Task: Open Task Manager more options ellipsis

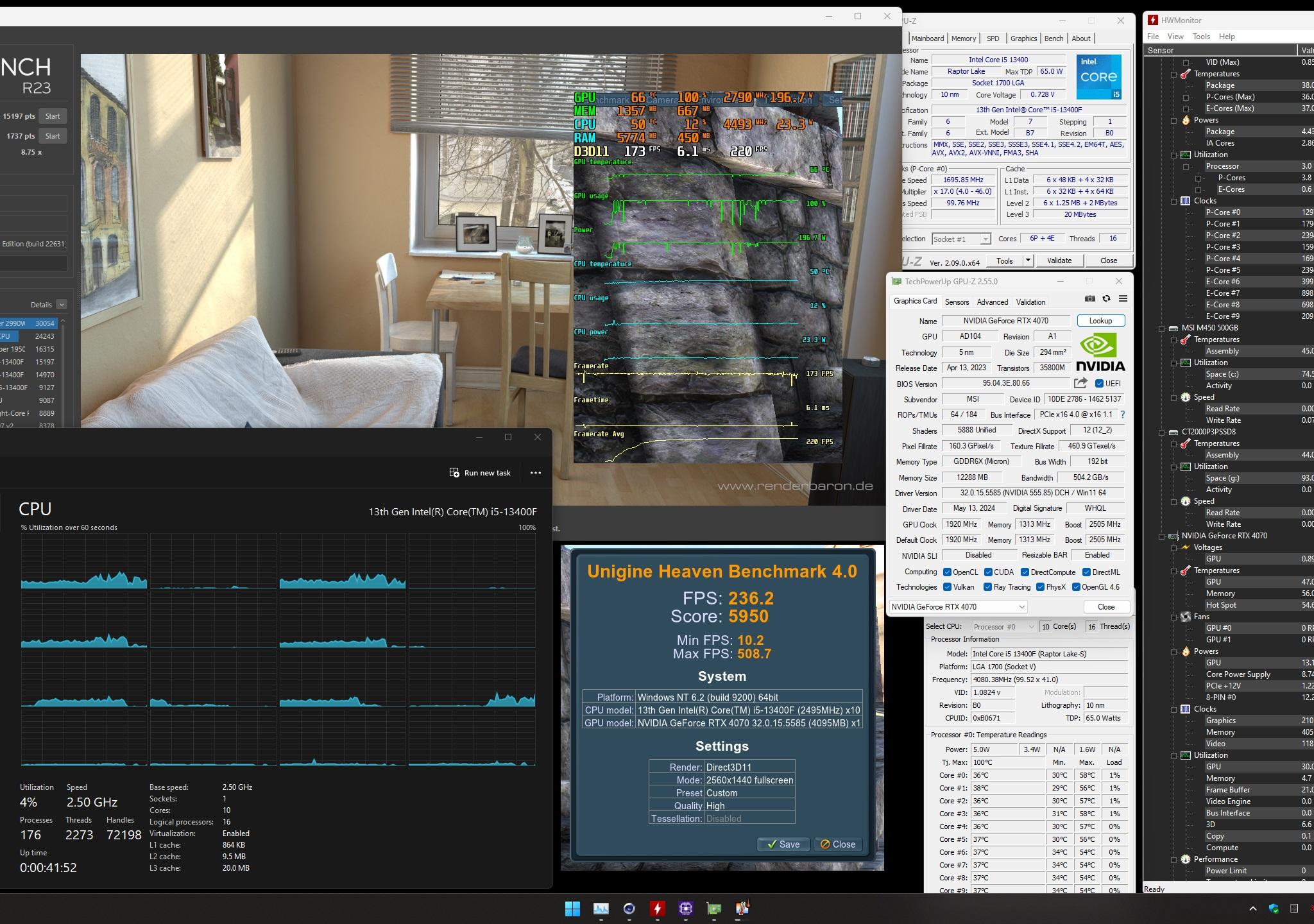Action: coord(536,473)
